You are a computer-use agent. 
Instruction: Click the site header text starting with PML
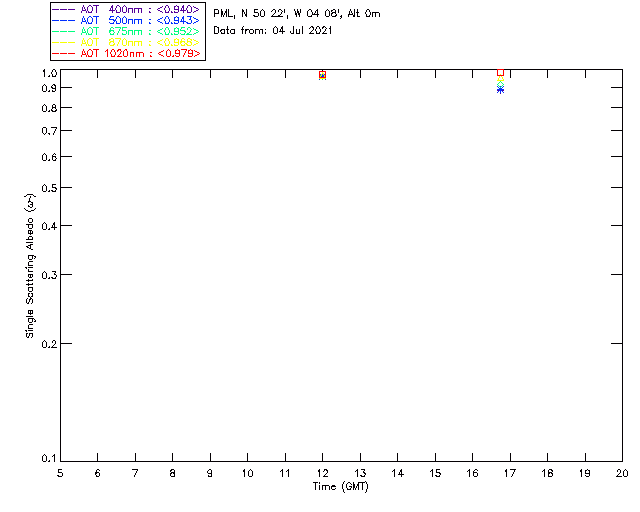click(x=296, y=14)
